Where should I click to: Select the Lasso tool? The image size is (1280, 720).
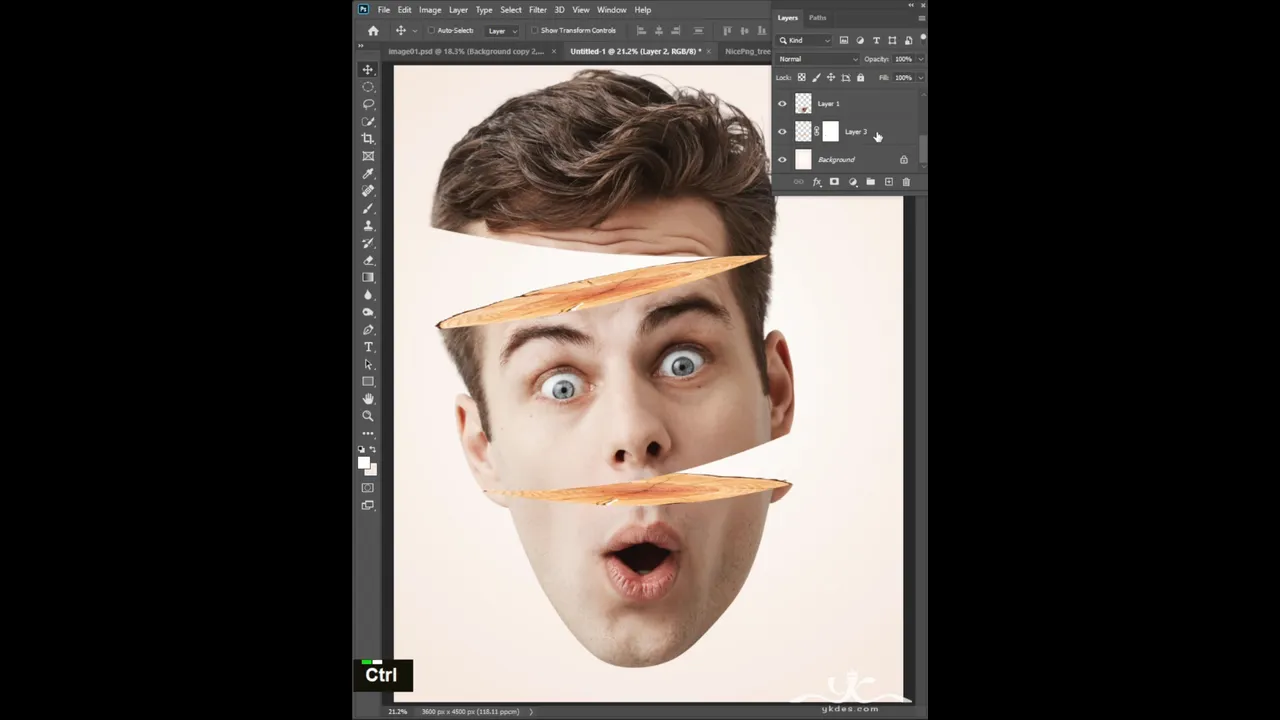pos(368,104)
